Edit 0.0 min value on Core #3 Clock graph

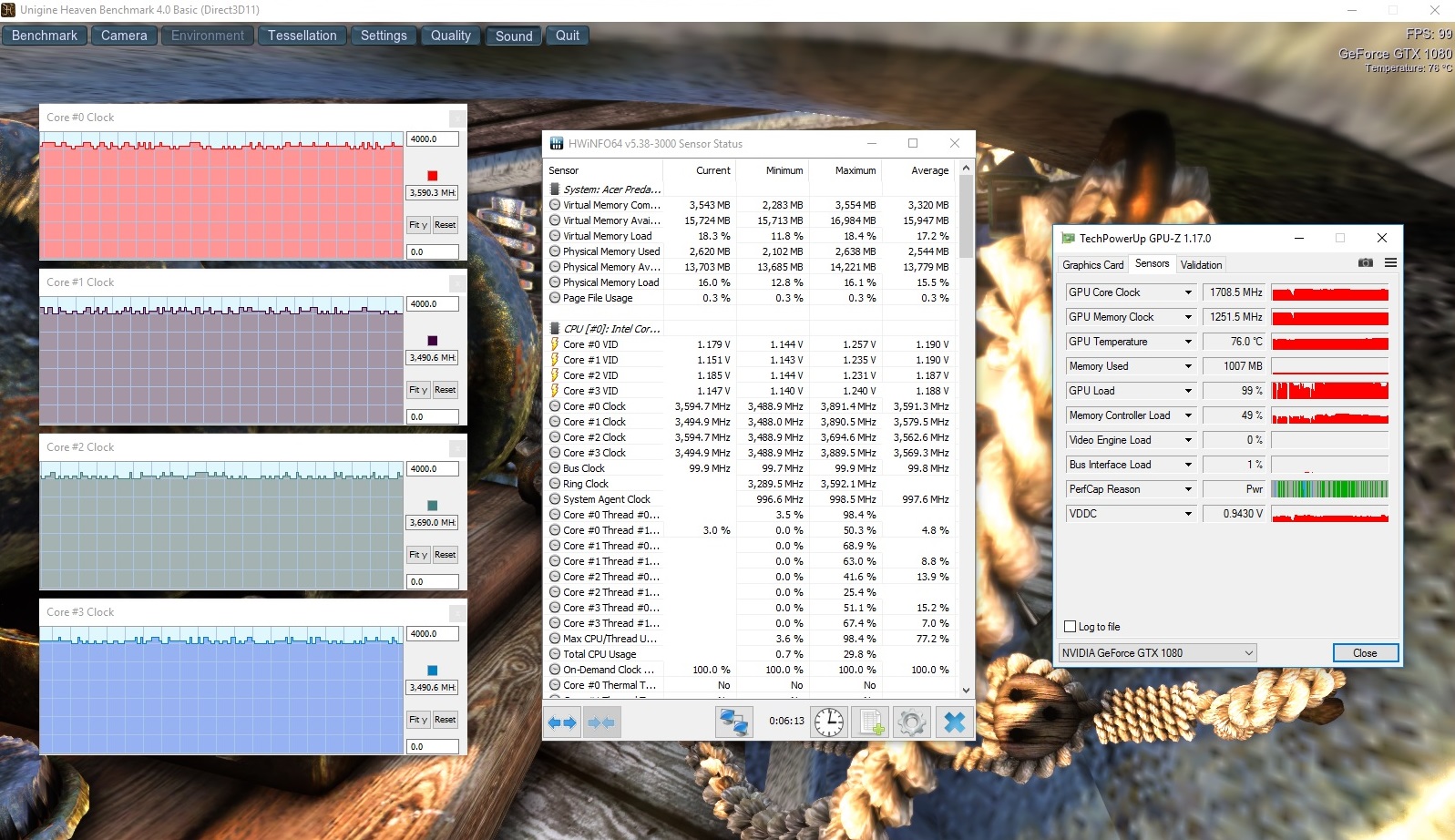point(432,746)
